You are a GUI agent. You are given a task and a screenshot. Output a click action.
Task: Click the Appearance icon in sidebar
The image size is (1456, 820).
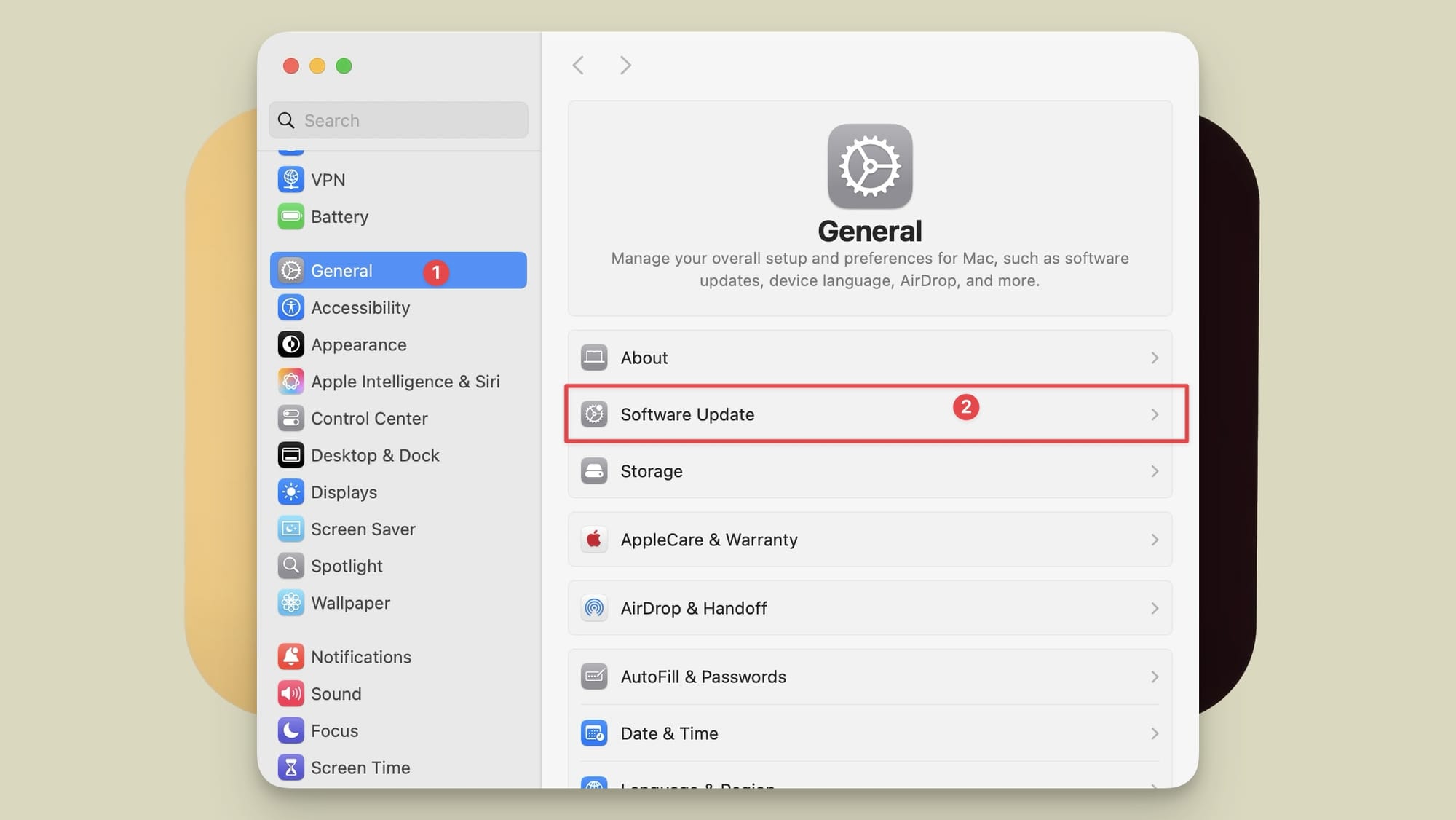290,344
